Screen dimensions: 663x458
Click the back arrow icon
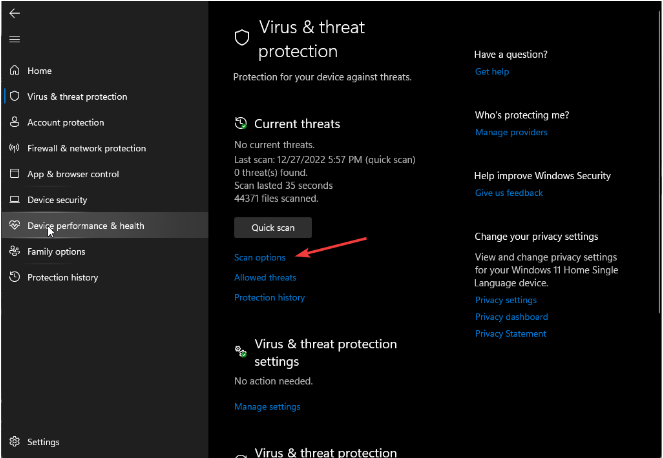tap(14, 14)
